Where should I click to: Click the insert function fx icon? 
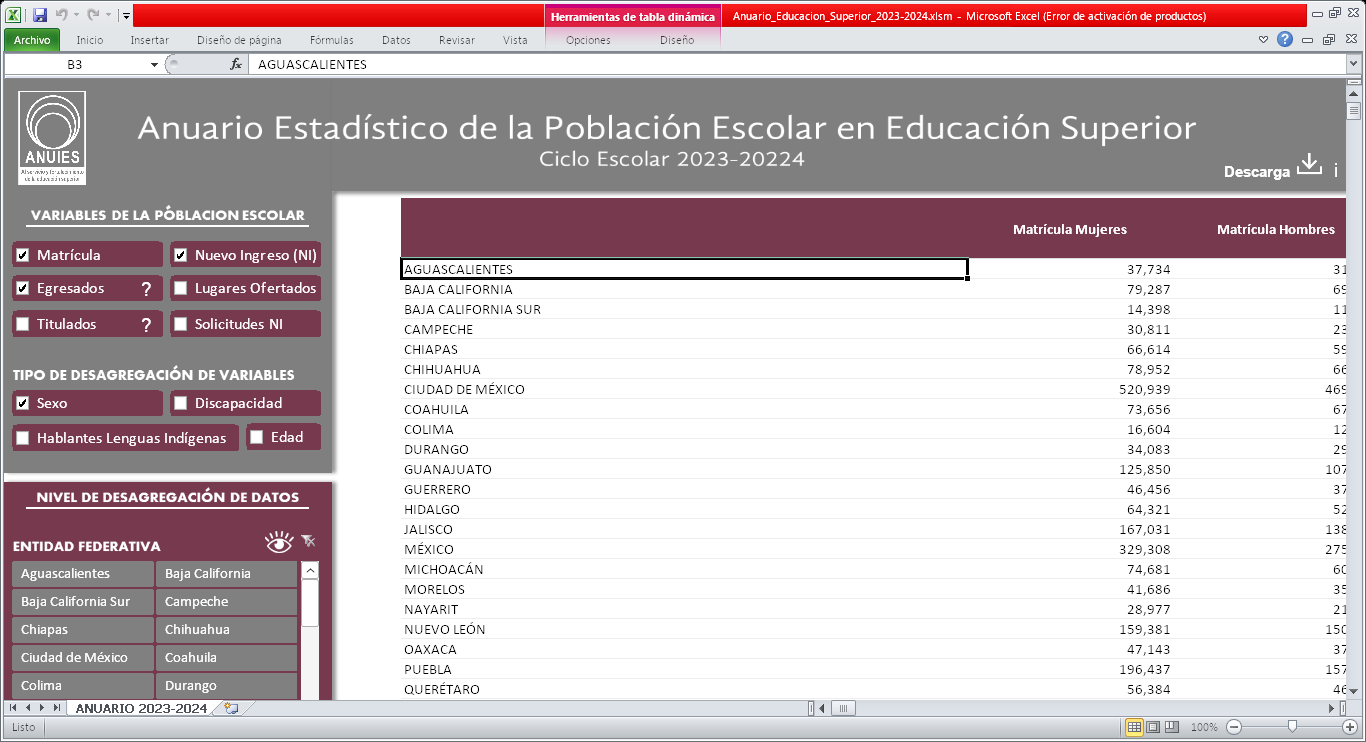(x=236, y=64)
